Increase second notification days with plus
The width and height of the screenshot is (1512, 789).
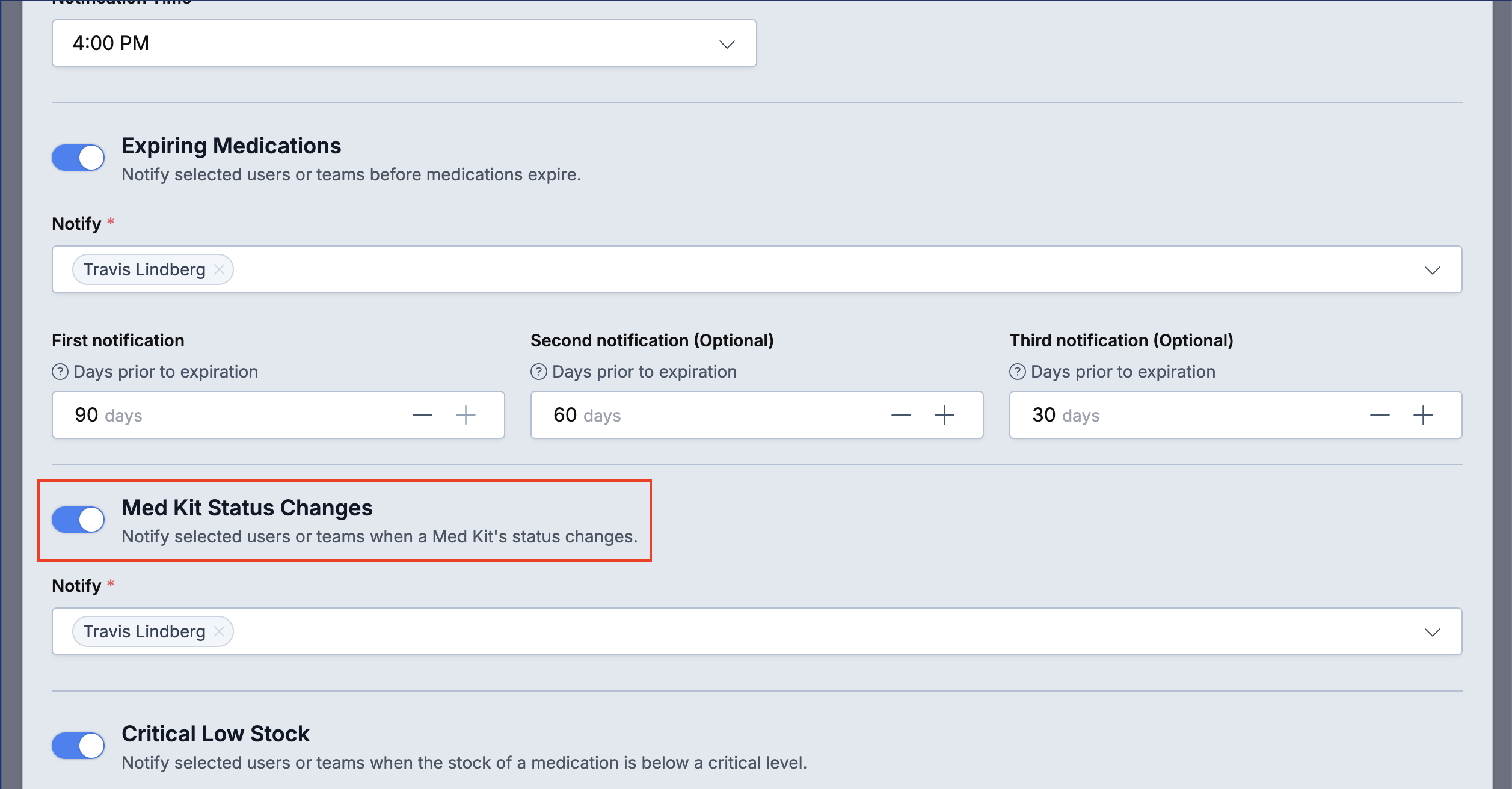(944, 415)
